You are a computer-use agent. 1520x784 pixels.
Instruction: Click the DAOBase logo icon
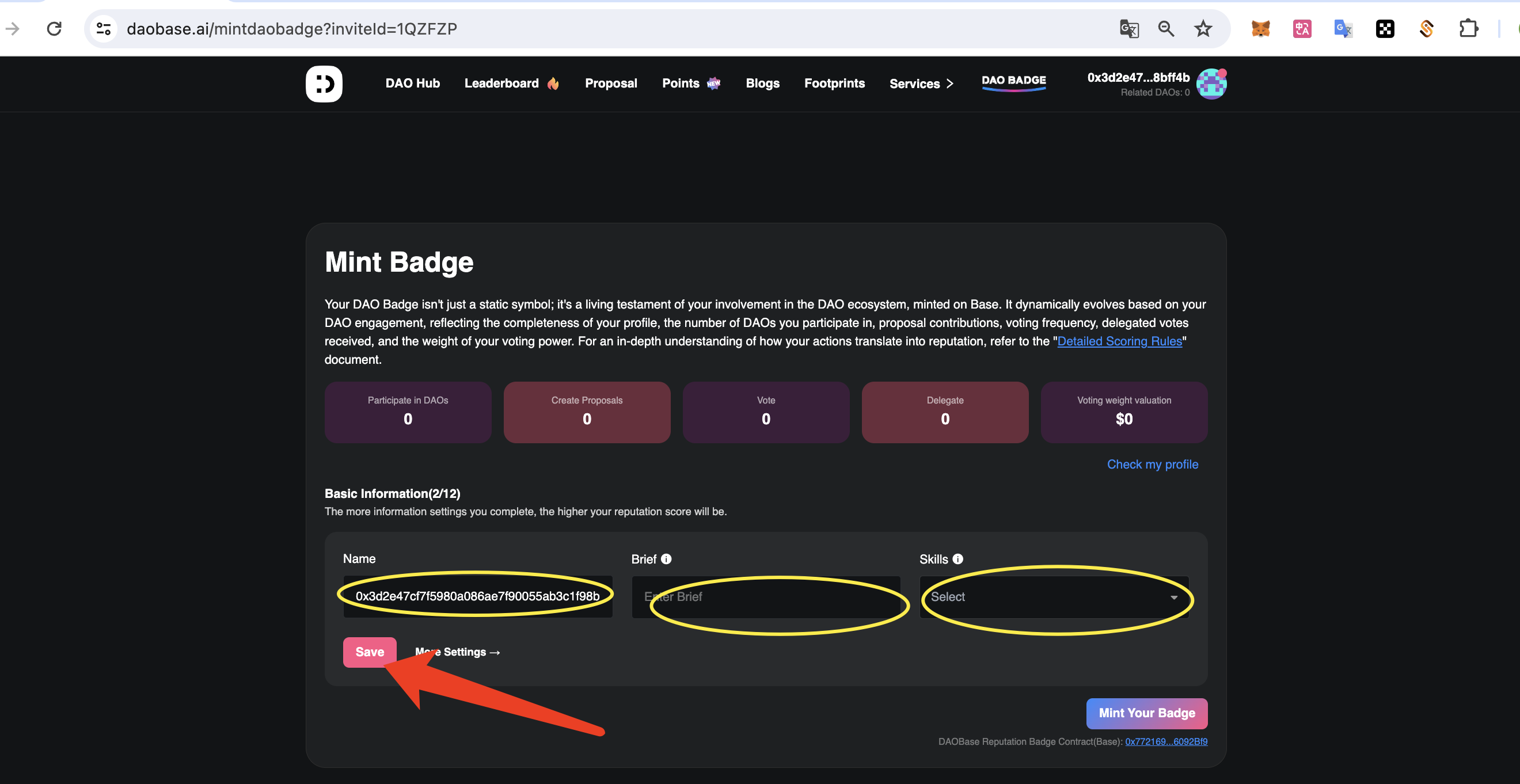pos(324,83)
